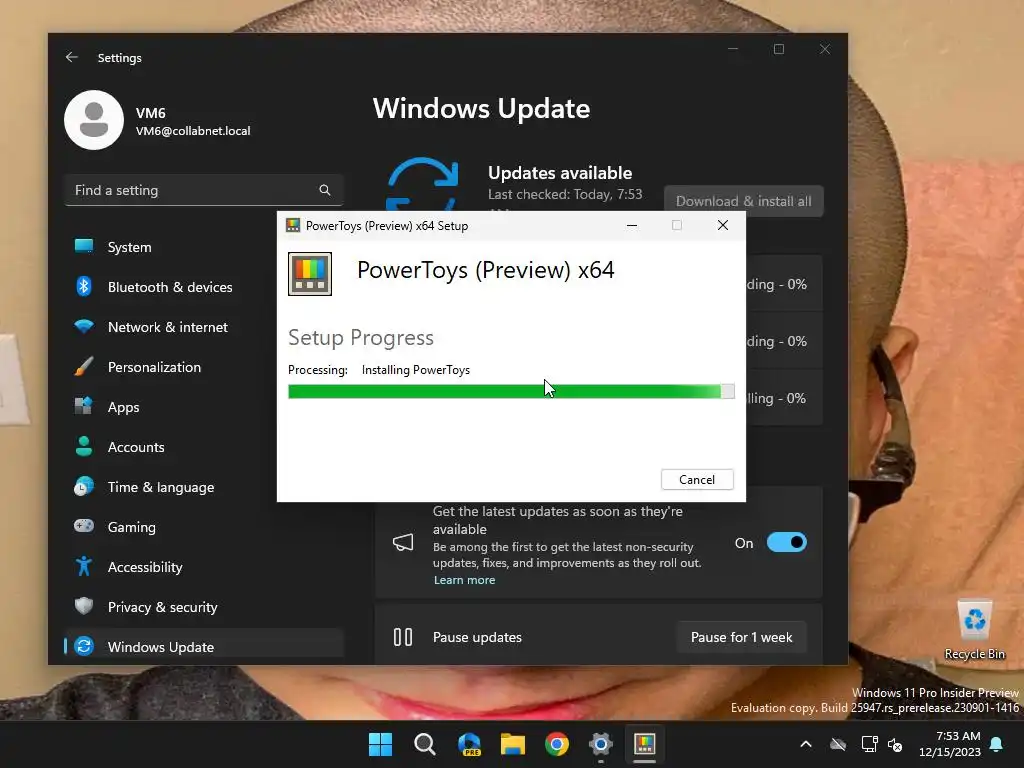
Task: Click the Time & language clock icon
Action: point(84,487)
